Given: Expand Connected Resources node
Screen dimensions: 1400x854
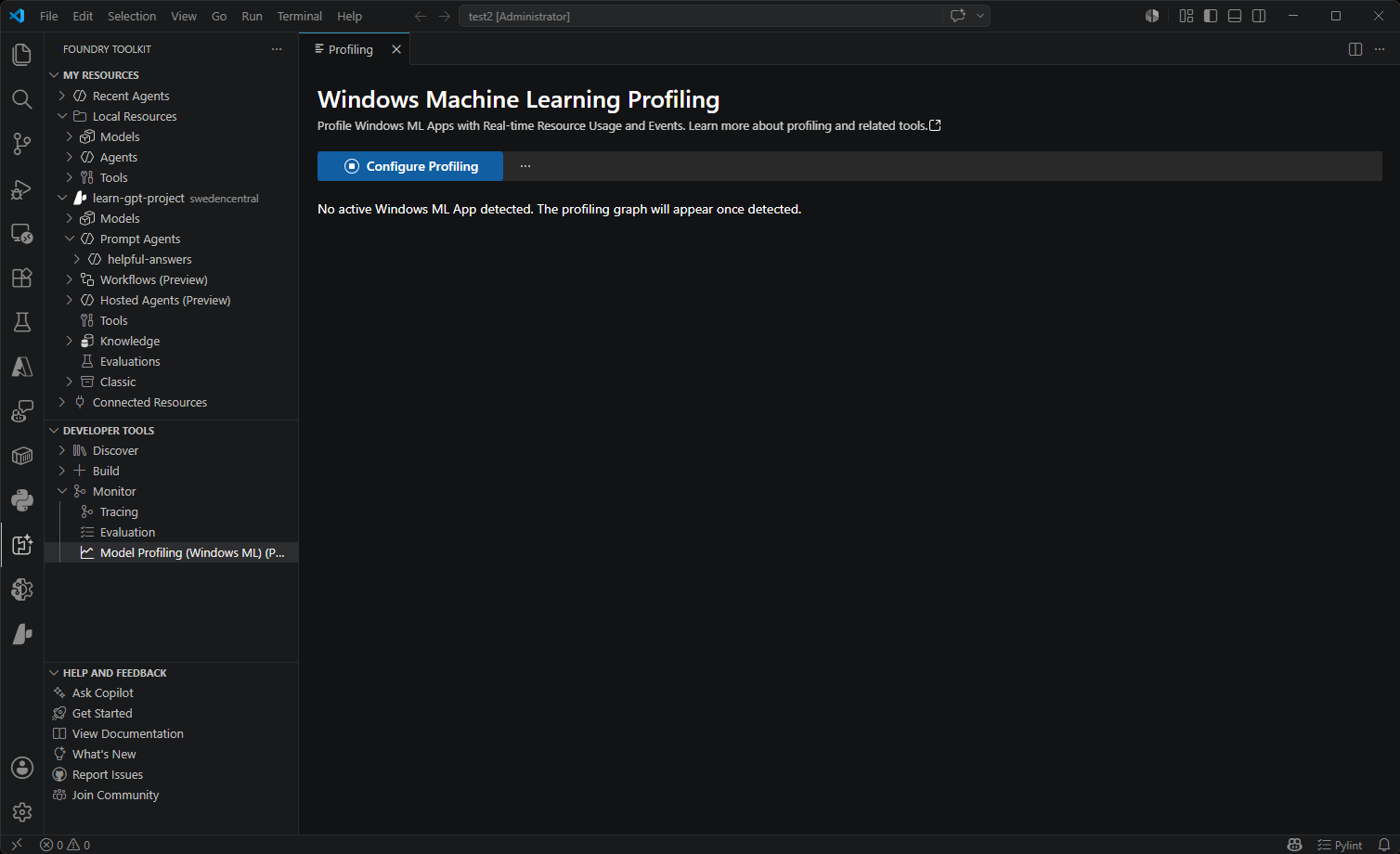Looking at the screenshot, I should click(62, 402).
